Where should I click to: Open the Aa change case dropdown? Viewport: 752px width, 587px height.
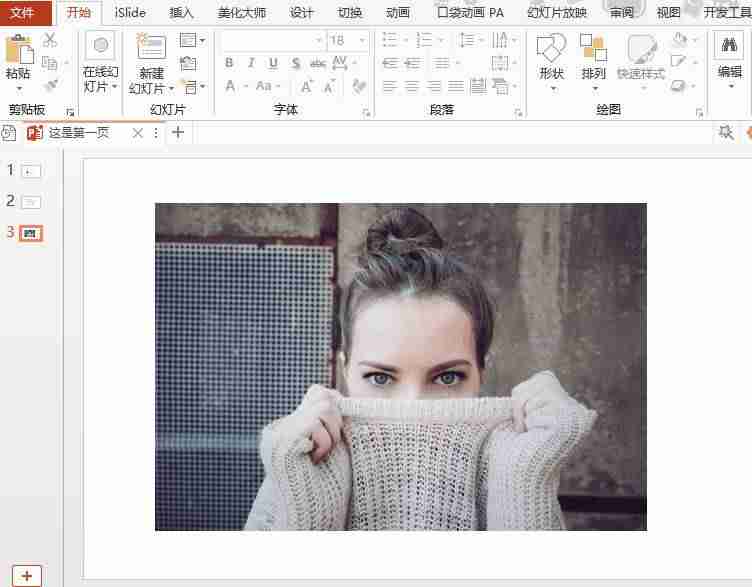tap(267, 86)
